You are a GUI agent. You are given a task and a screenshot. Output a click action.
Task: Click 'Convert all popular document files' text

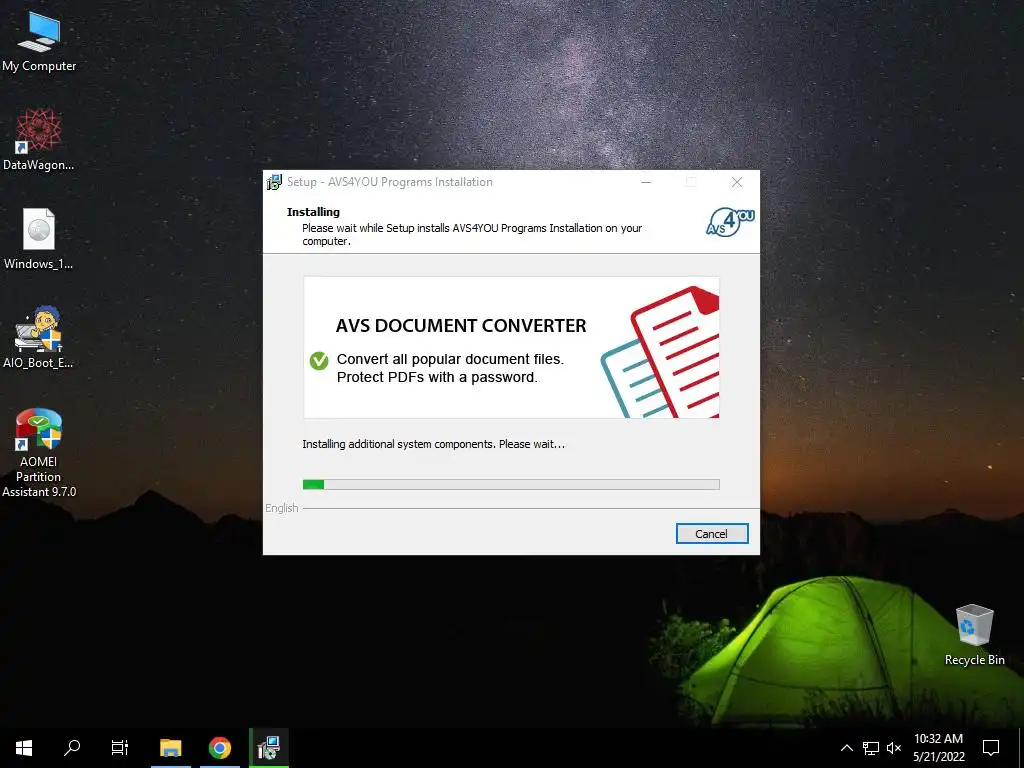pos(450,359)
